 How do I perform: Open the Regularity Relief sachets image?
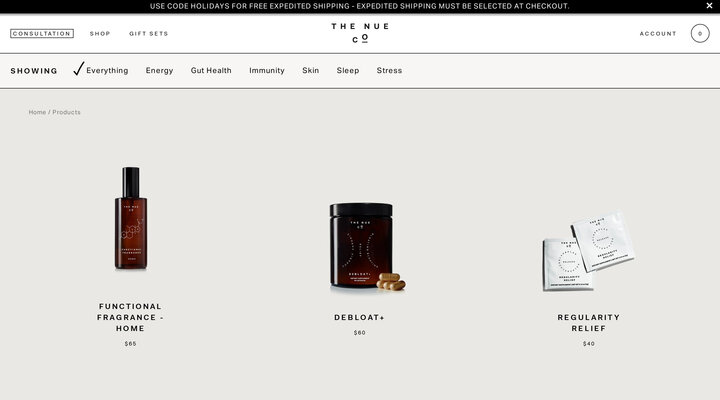pos(589,251)
